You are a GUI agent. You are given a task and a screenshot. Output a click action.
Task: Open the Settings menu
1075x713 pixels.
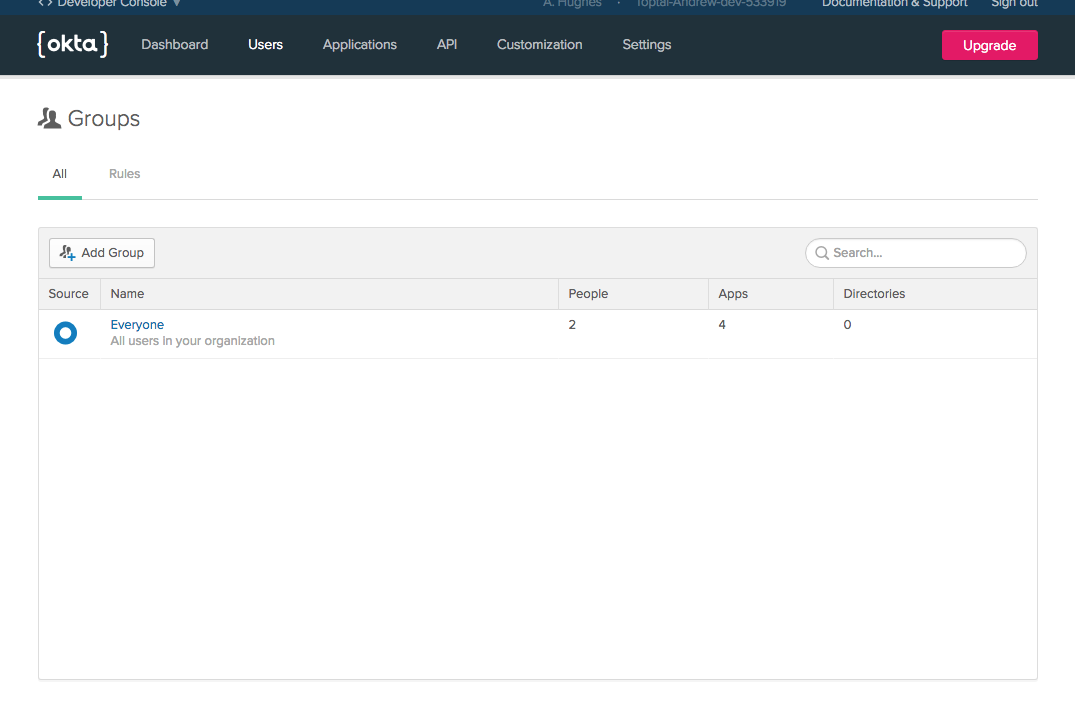click(646, 44)
